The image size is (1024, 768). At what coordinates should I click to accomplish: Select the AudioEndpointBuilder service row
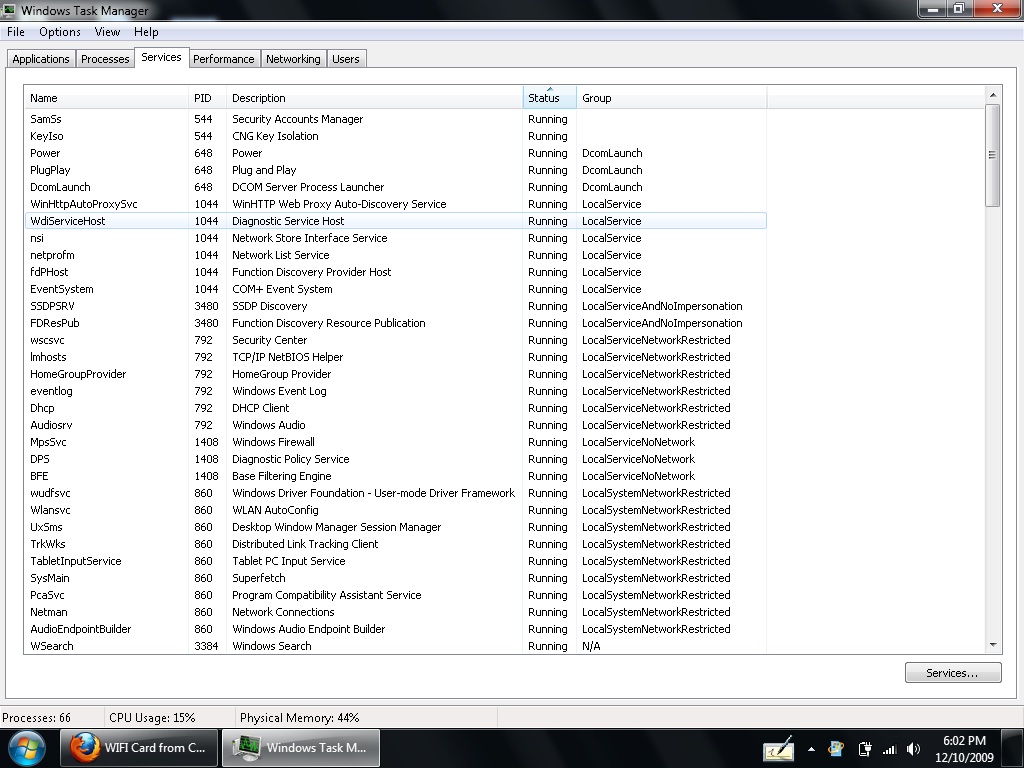pos(395,628)
